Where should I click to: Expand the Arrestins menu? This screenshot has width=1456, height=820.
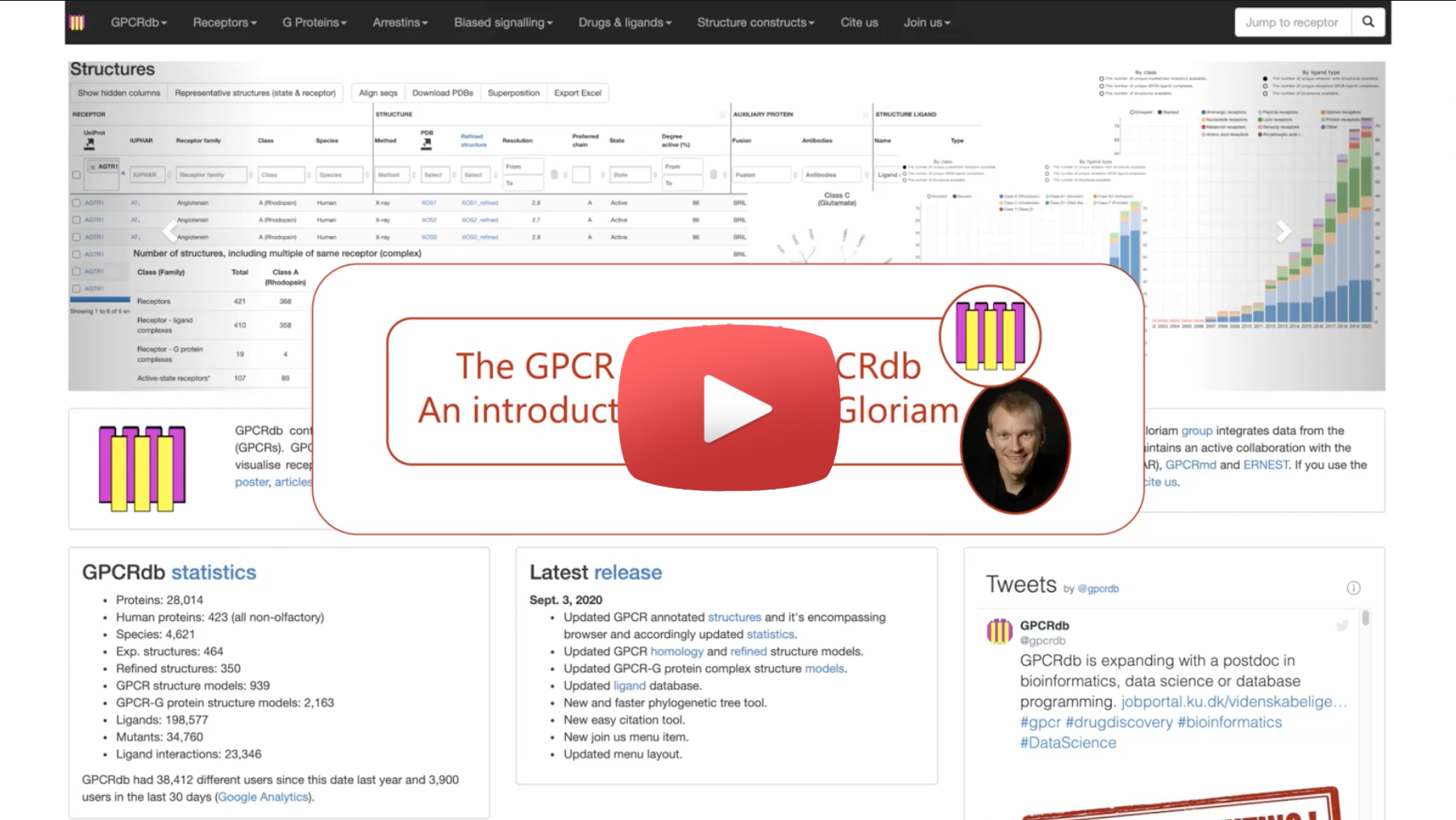(400, 23)
